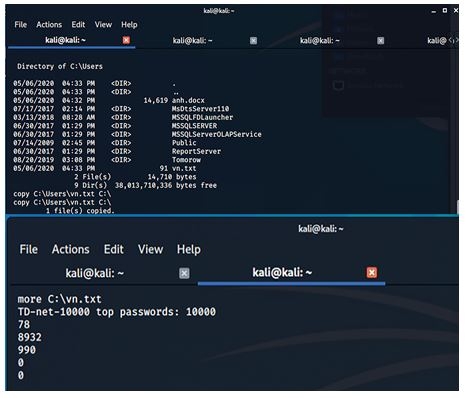Click the 'MSSQLSERVER' directory entry
467x398 pixels.
[x=194, y=126]
